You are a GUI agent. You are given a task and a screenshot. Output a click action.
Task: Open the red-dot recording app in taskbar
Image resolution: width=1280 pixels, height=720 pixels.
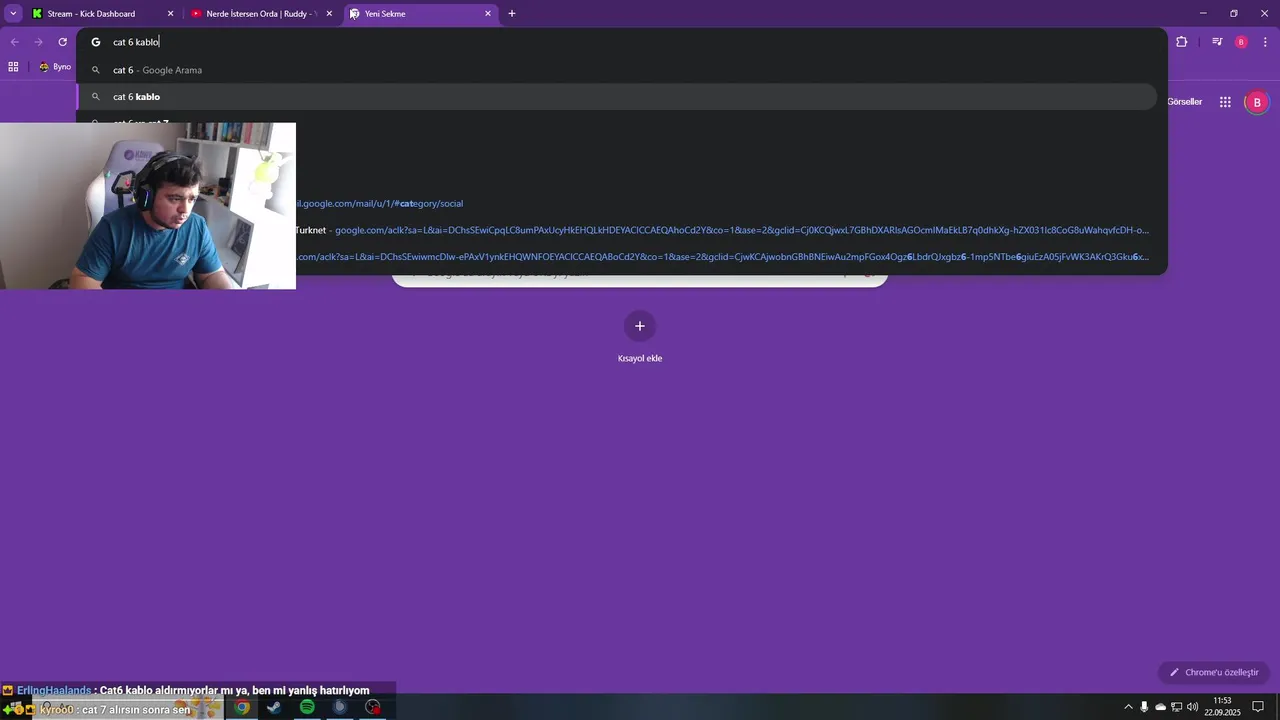[x=373, y=707]
